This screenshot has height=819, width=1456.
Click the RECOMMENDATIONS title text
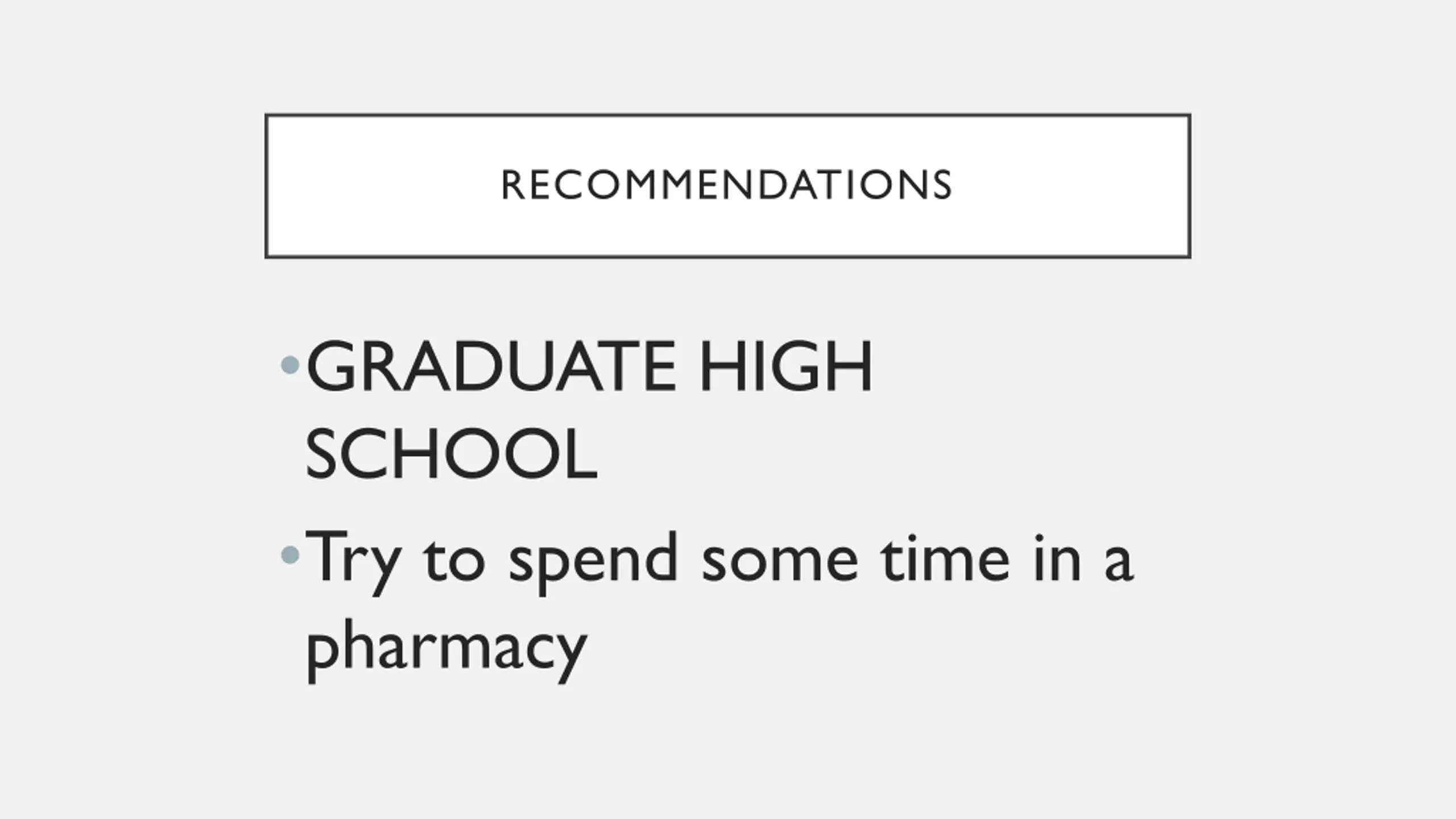(x=726, y=185)
